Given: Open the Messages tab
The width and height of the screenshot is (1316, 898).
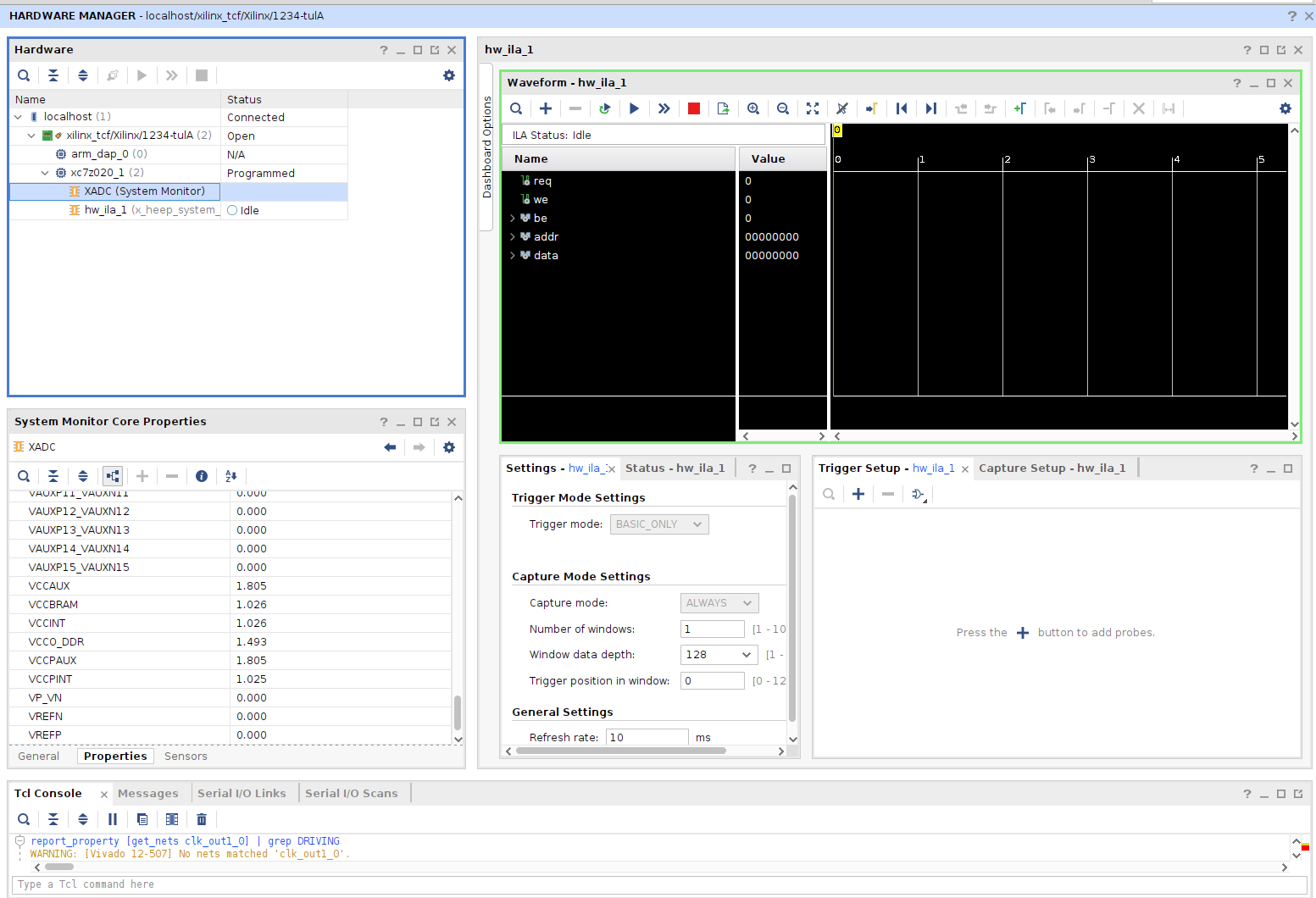Looking at the screenshot, I should (x=148, y=794).
